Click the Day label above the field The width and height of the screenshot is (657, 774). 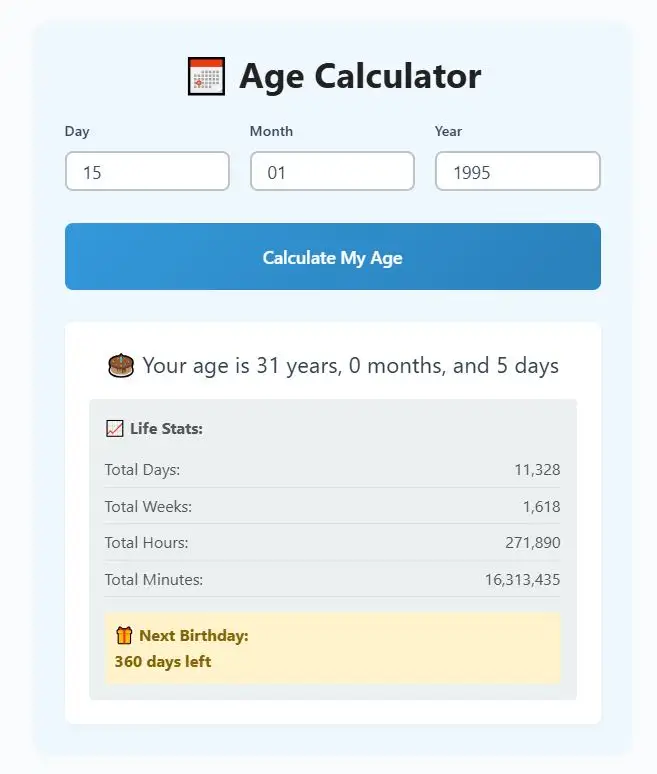coord(77,131)
